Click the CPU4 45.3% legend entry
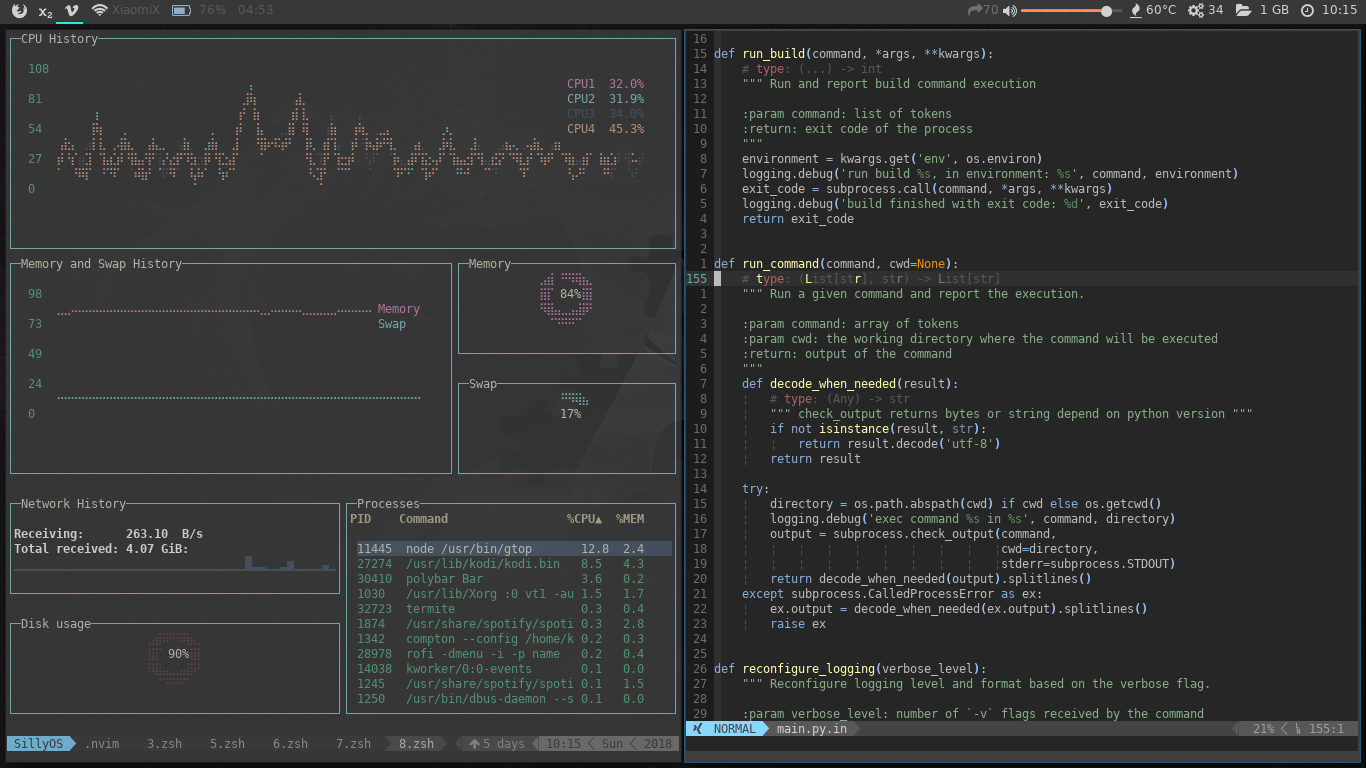 tap(605, 129)
